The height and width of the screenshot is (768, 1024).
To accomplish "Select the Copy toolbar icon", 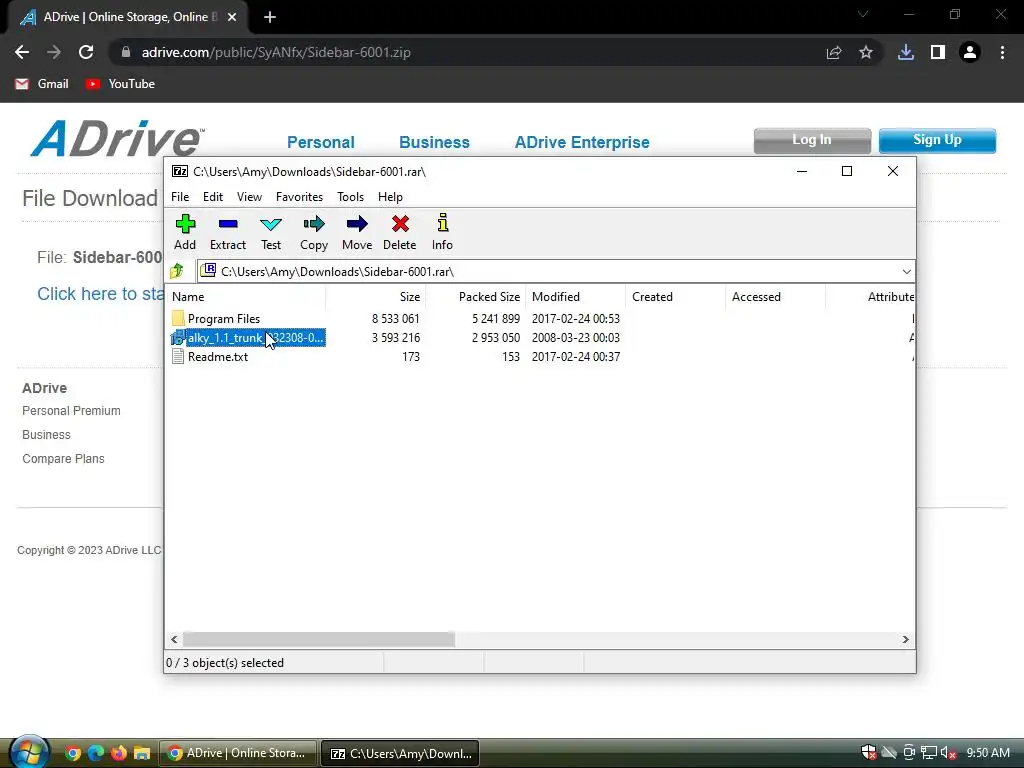I will 313,224.
